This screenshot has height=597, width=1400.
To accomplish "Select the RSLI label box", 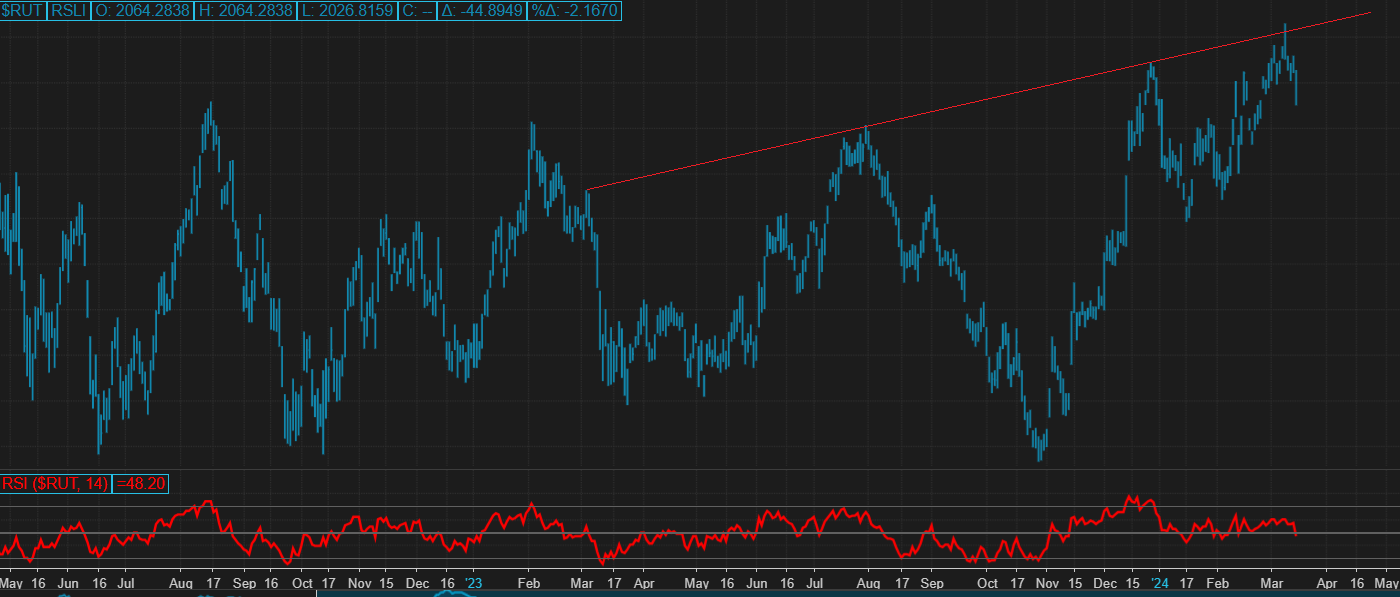I will tap(69, 11).
